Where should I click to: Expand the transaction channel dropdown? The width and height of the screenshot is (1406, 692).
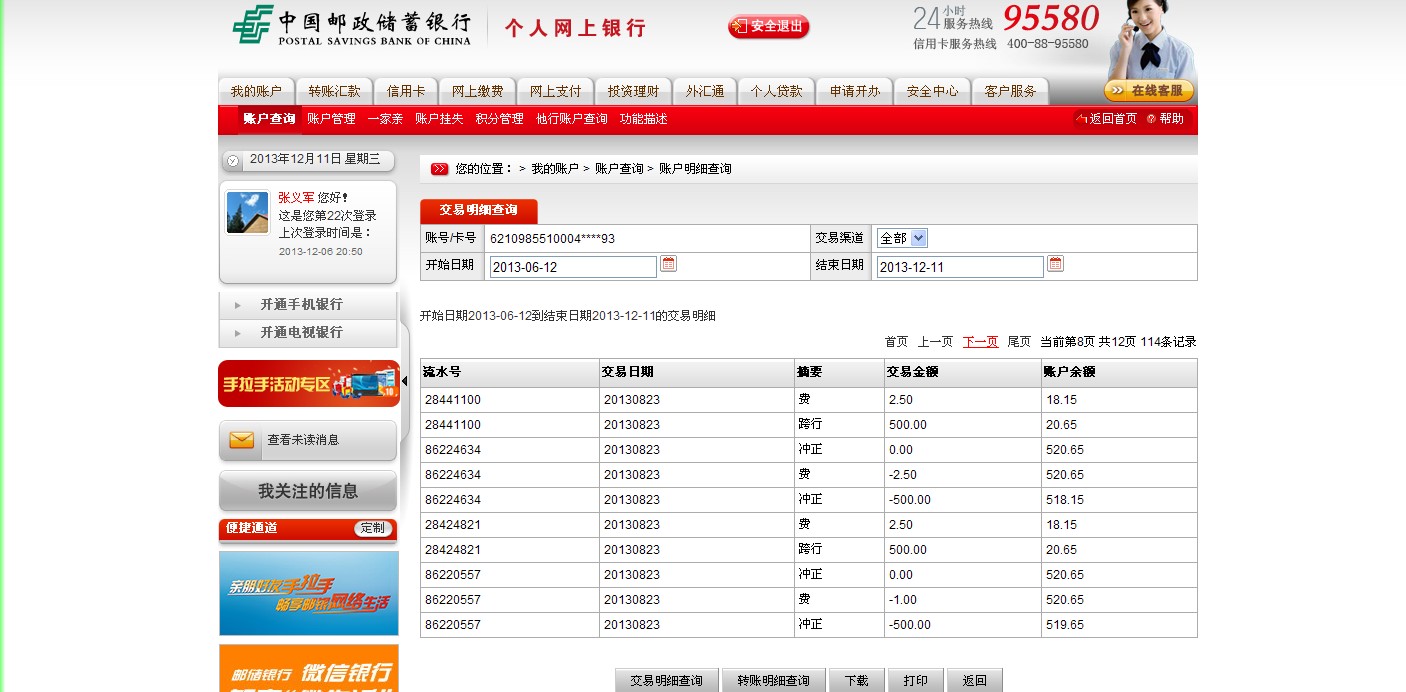coord(919,238)
